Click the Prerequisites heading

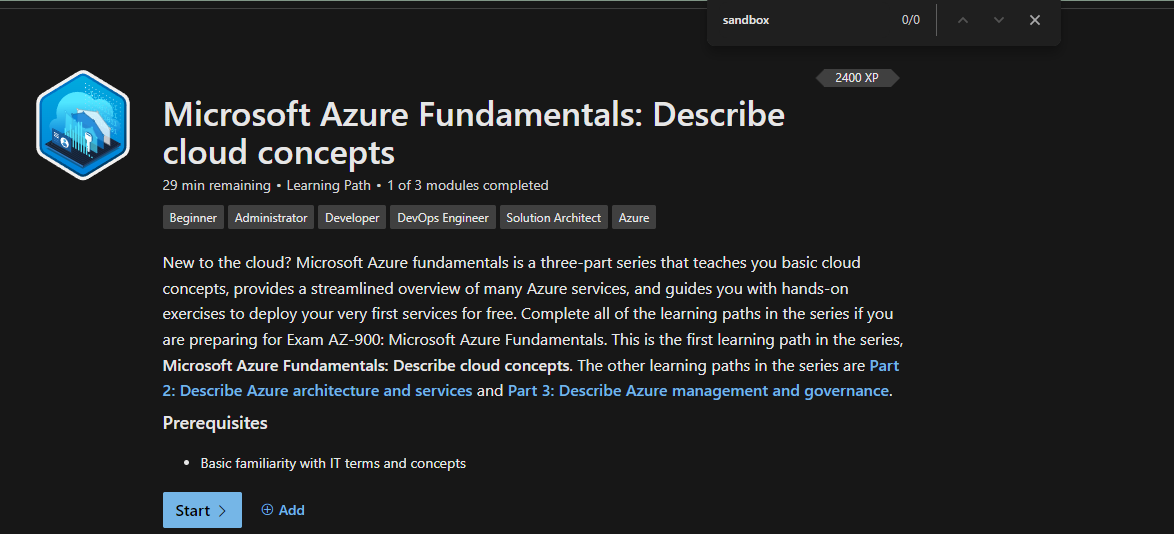click(x=215, y=423)
